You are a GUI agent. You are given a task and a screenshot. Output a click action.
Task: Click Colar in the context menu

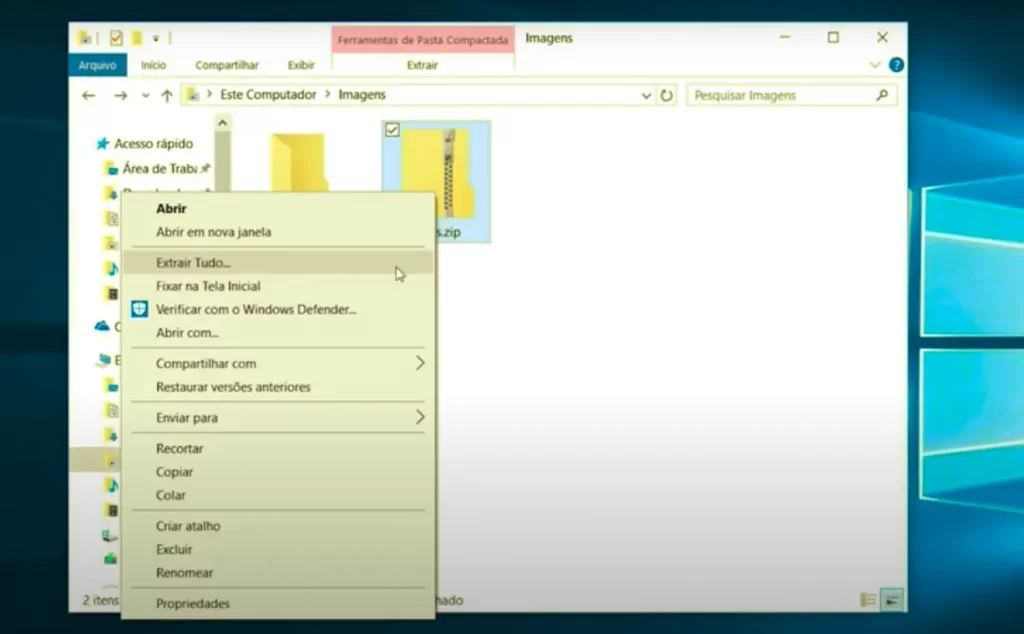coord(171,496)
